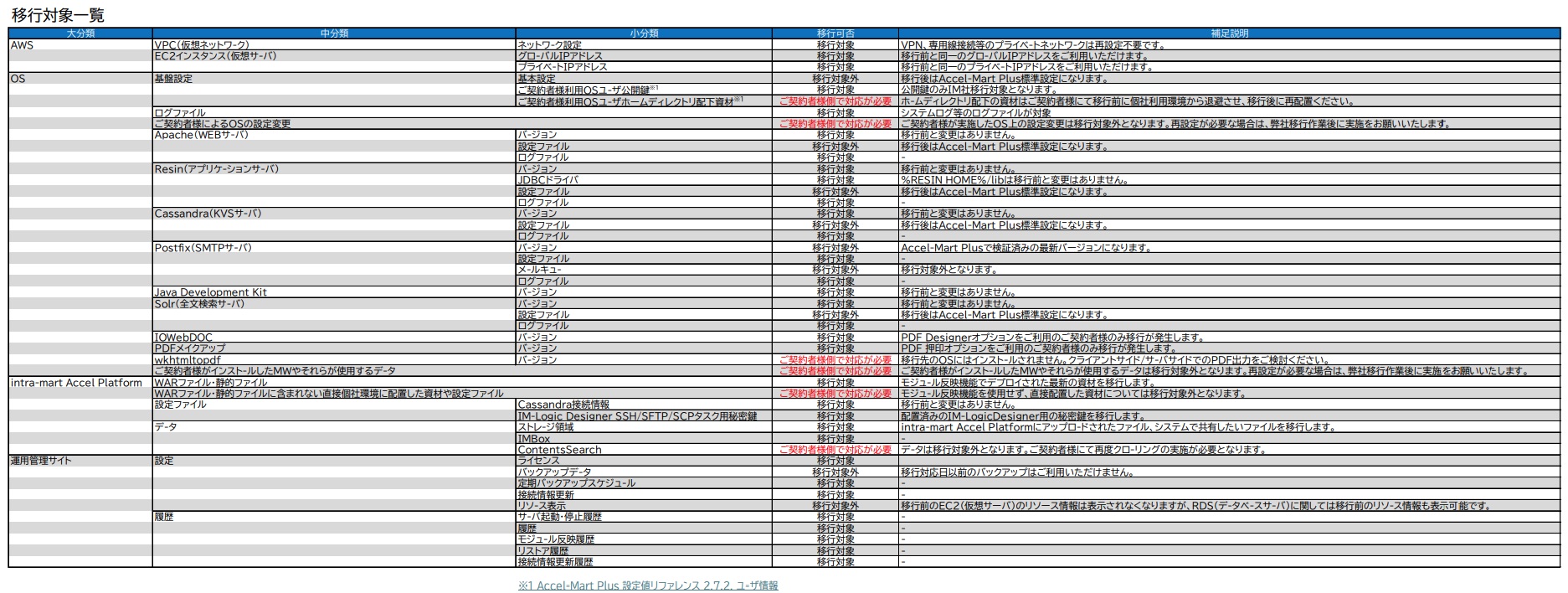Click the 小分類 column header
Screen dimensions: 1568x593
tap(644, 34)
